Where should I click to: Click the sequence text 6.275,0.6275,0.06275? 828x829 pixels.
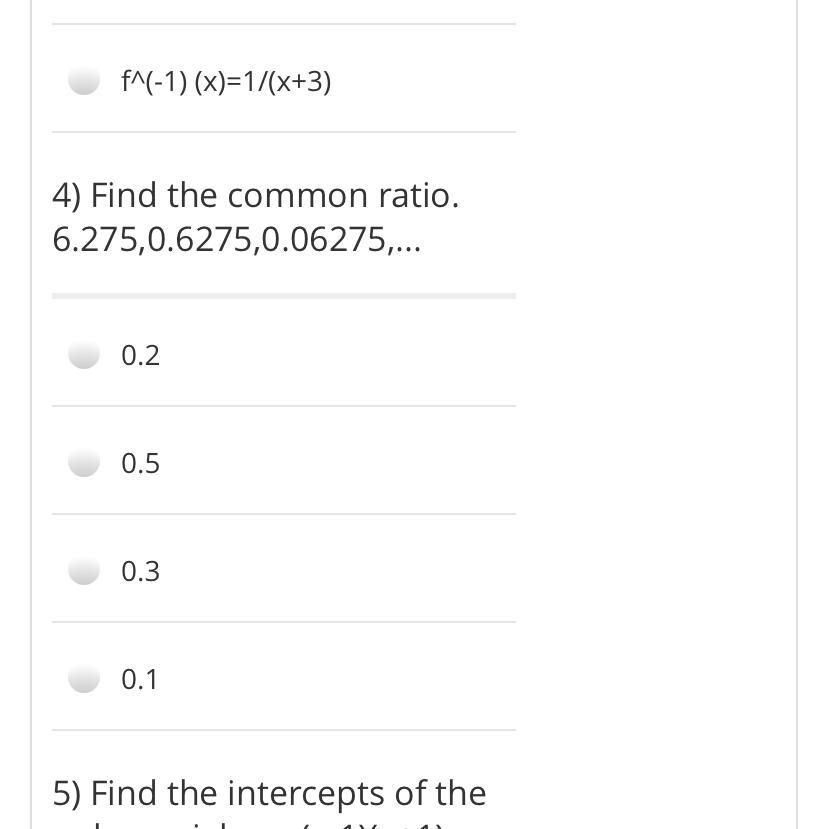[x=222, y=240]
